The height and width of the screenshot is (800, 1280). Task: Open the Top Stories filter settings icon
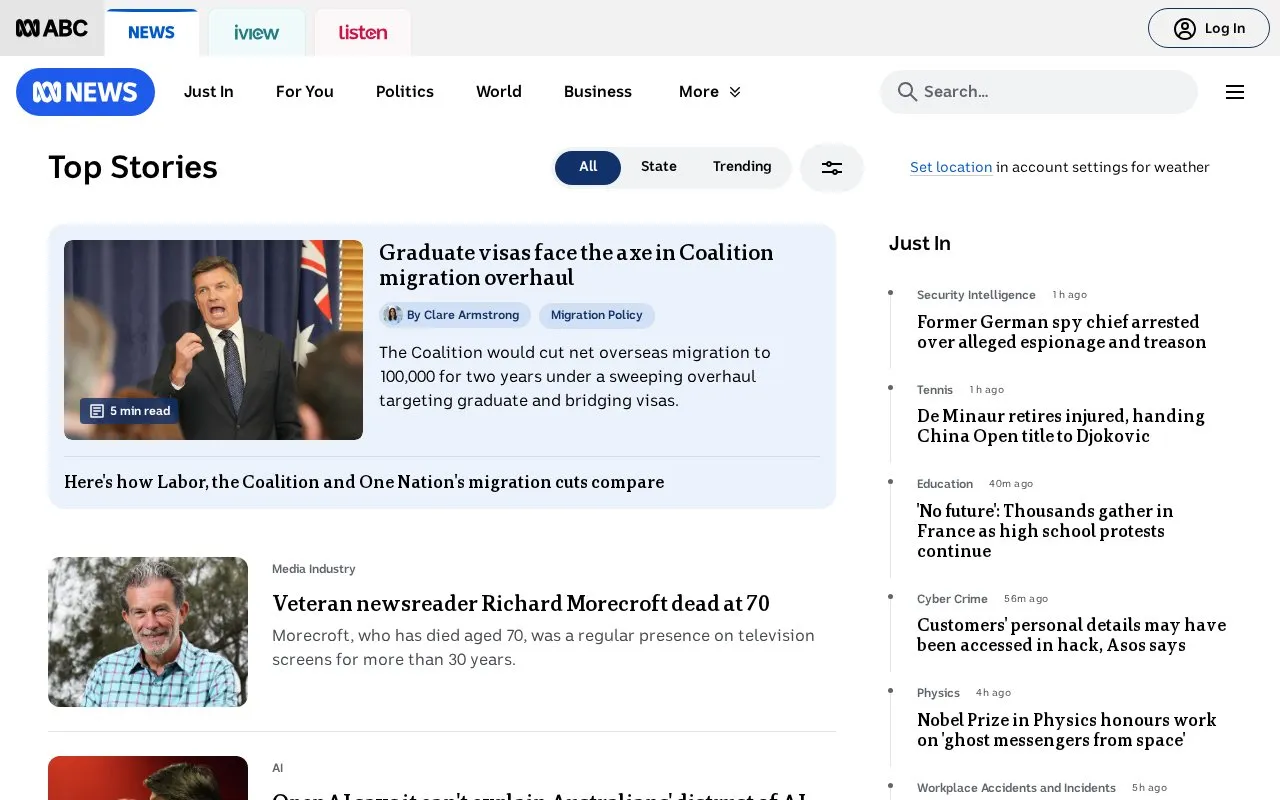point(832,168)
